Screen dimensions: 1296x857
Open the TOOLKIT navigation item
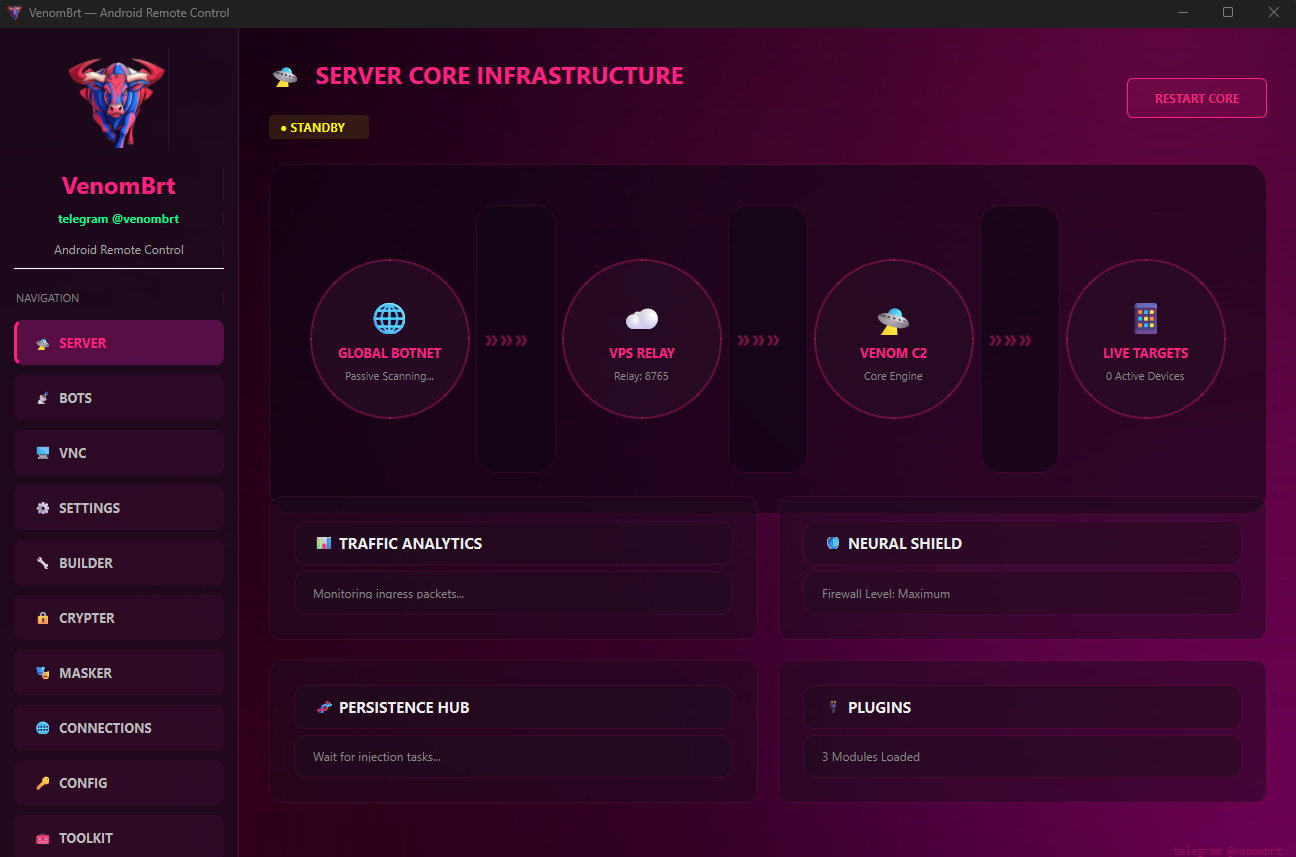119,836
